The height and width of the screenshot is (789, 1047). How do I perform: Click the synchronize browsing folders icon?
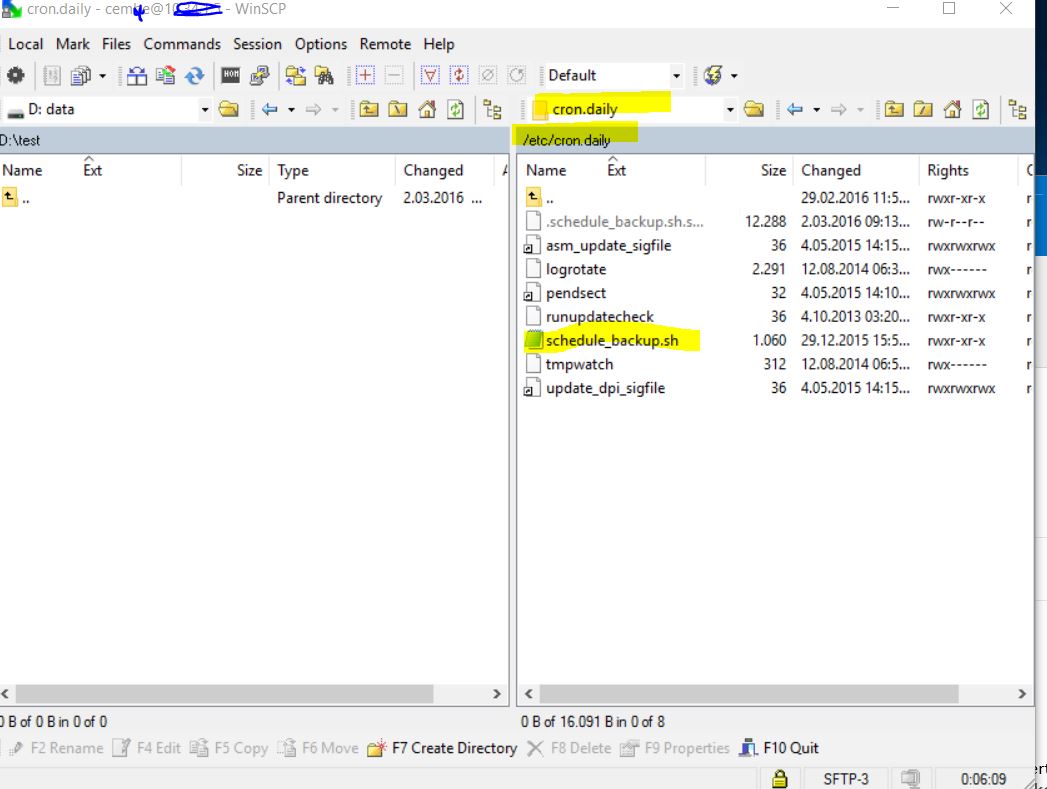pyautogui.click(x=295, y=75)
